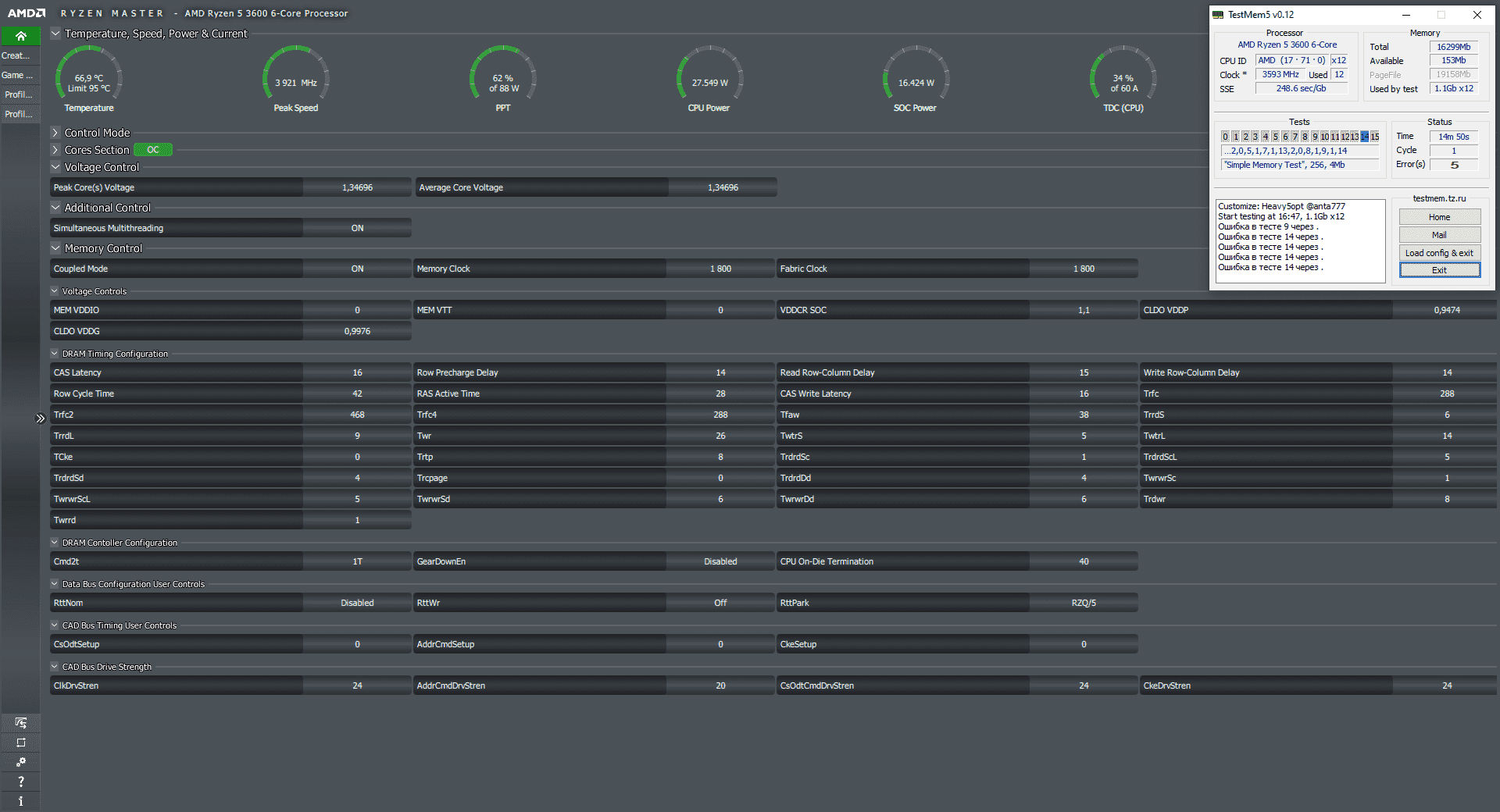Click the AMD logo in the title bar
1500x812 pixels.
point(27,13)
